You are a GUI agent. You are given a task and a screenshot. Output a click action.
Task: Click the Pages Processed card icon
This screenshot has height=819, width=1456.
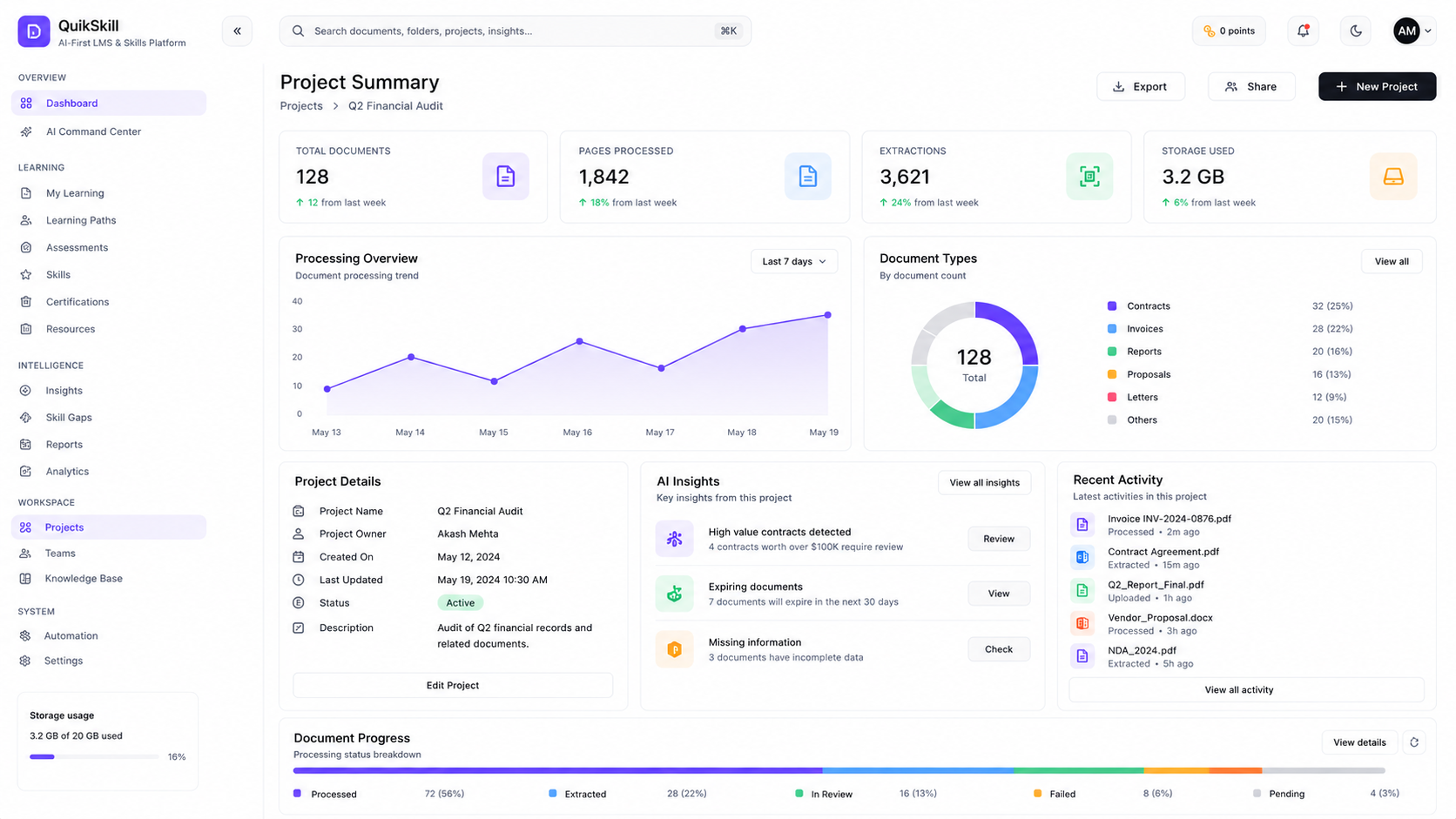[807, 177]
